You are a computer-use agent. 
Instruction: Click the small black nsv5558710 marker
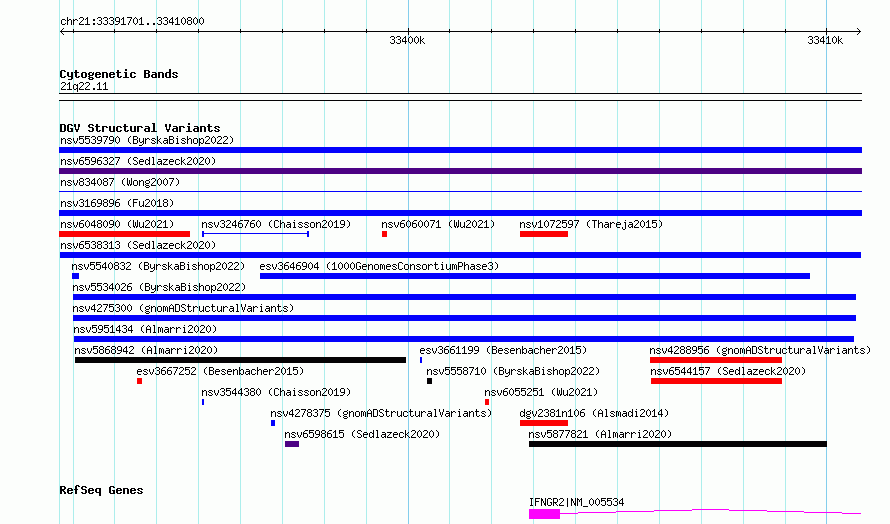coord(430,381)
